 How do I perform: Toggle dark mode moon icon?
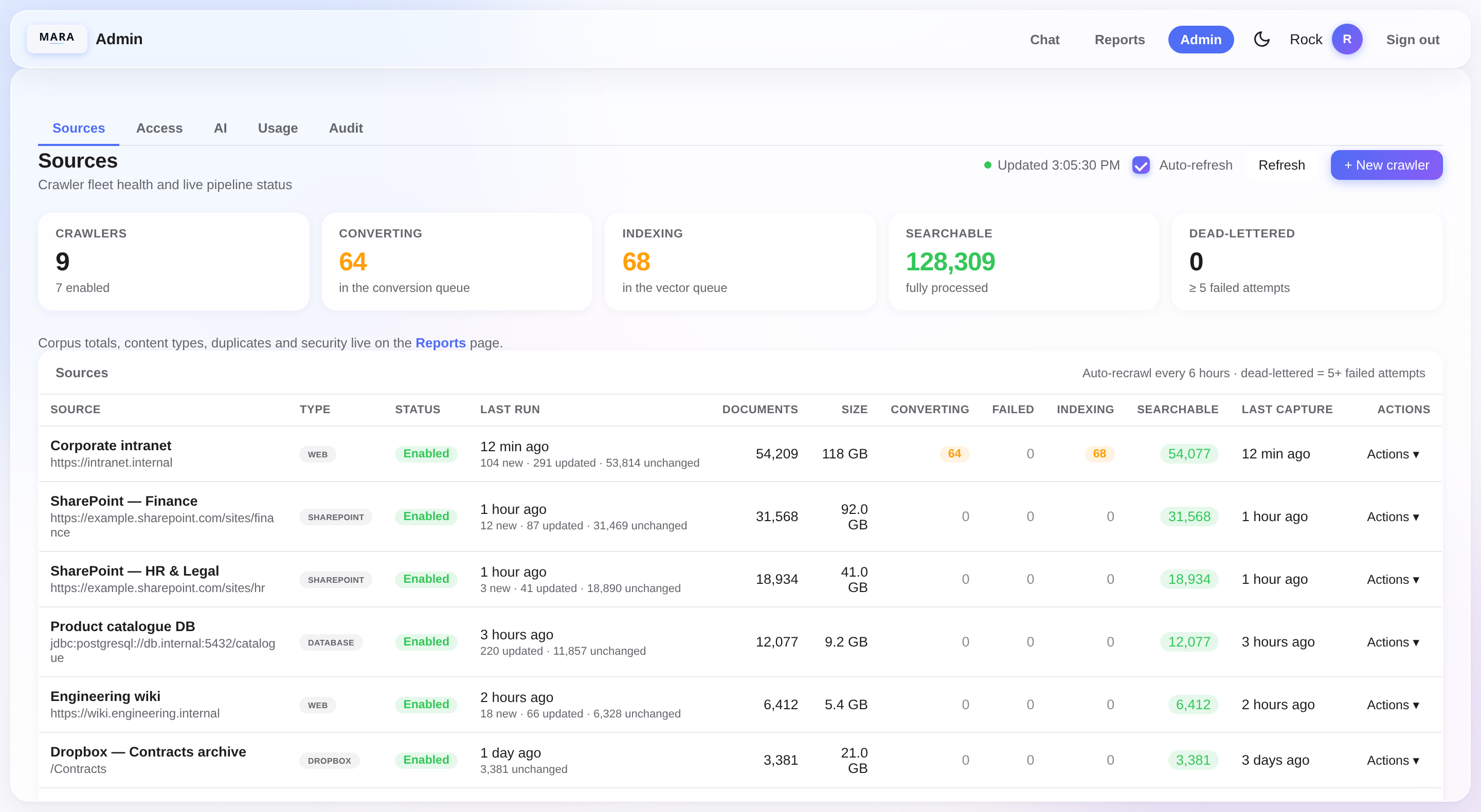pyautogui.click(x=1261, y=39)
